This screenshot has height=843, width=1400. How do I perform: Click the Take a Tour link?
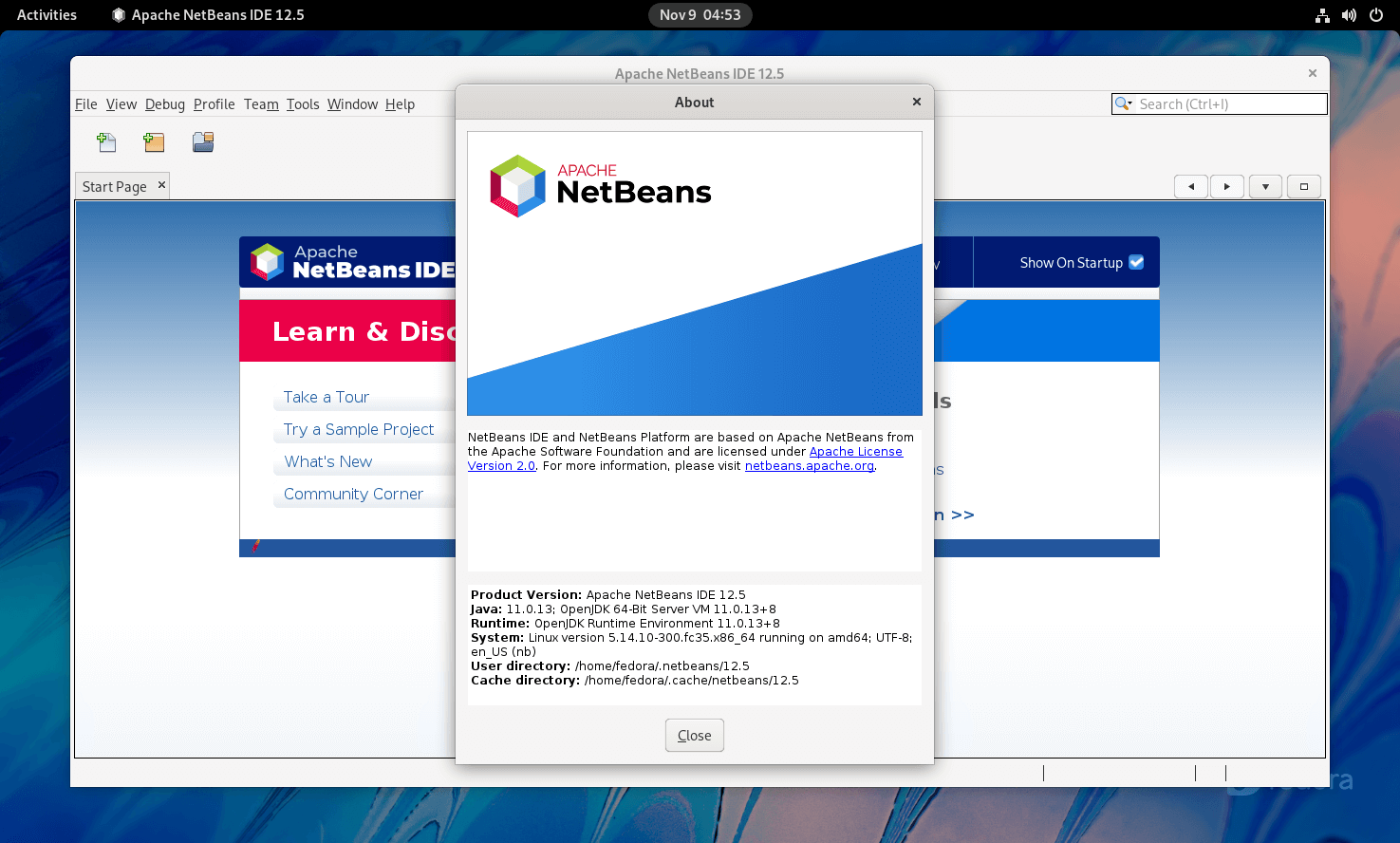327,397
